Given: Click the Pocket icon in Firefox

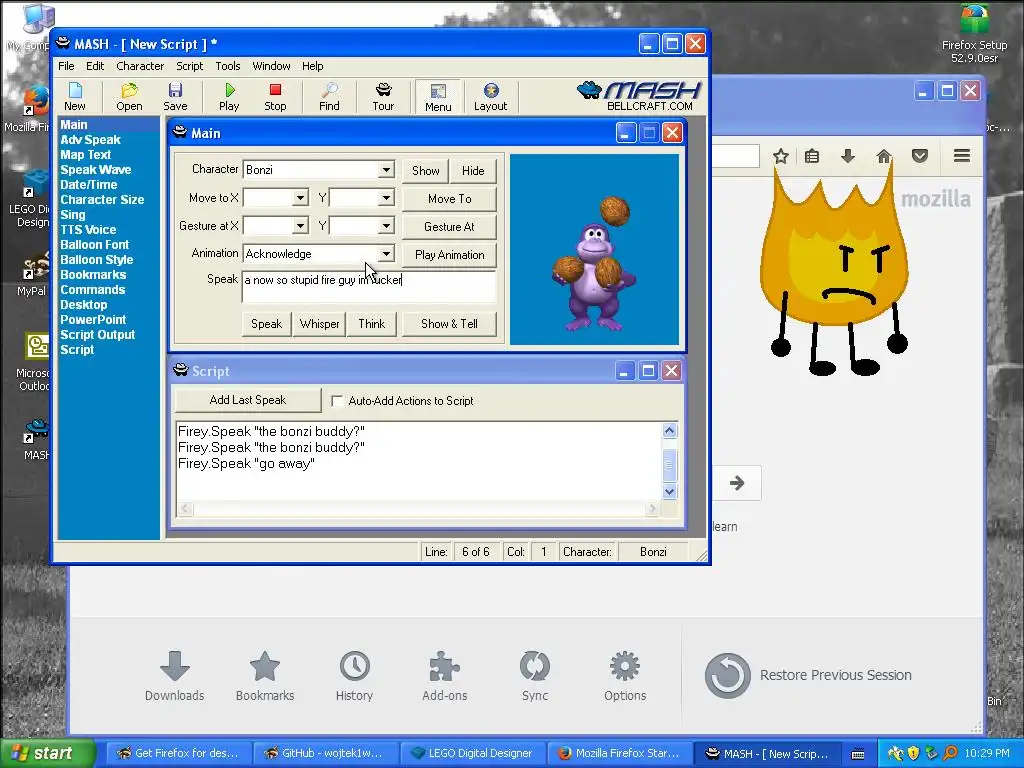Looking at the screenshot, I should 920,156.
